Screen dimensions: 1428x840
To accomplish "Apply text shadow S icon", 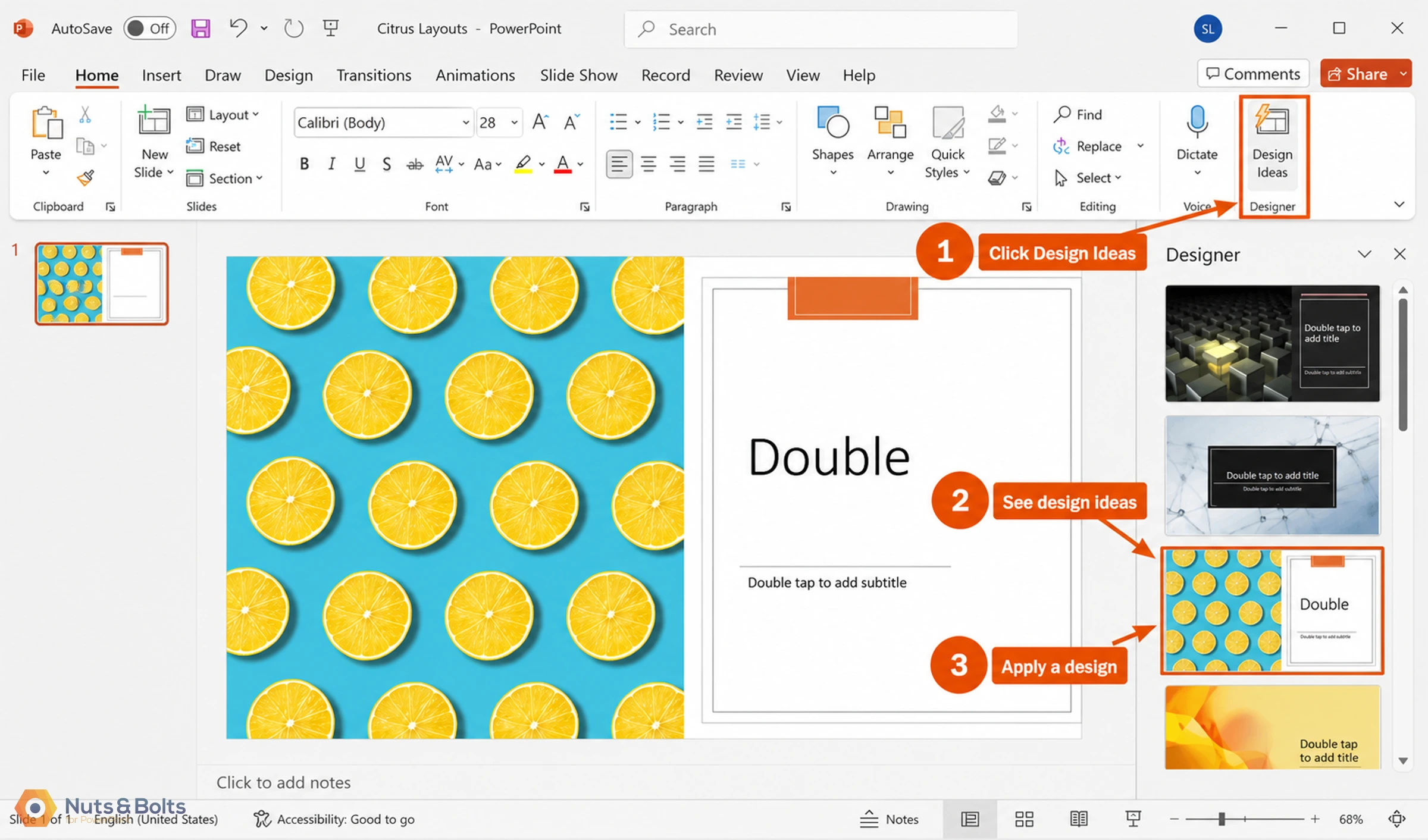I will [387, 164].
